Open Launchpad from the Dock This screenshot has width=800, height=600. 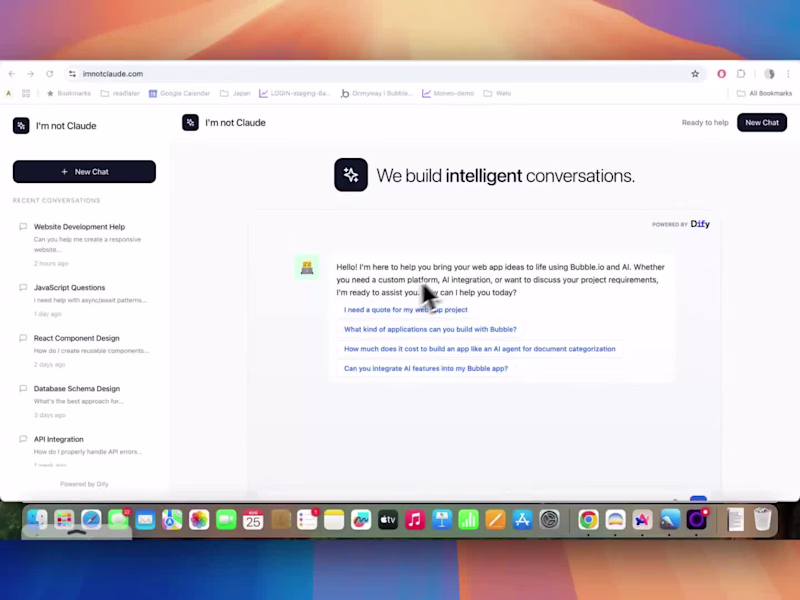coord(64,520)
